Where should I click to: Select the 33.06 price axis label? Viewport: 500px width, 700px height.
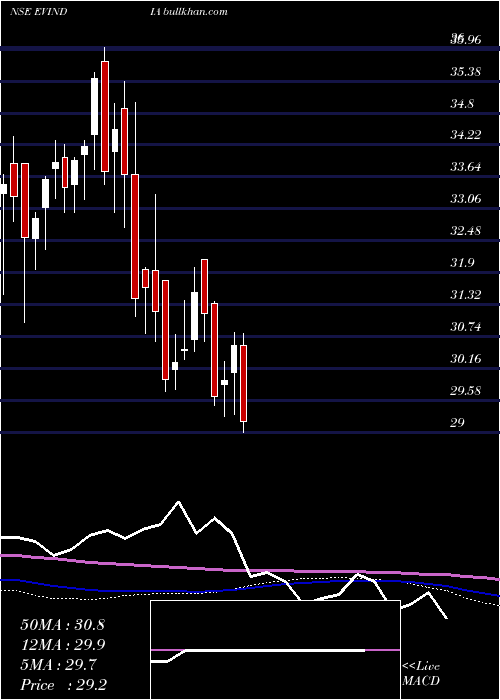pos(466,199)
